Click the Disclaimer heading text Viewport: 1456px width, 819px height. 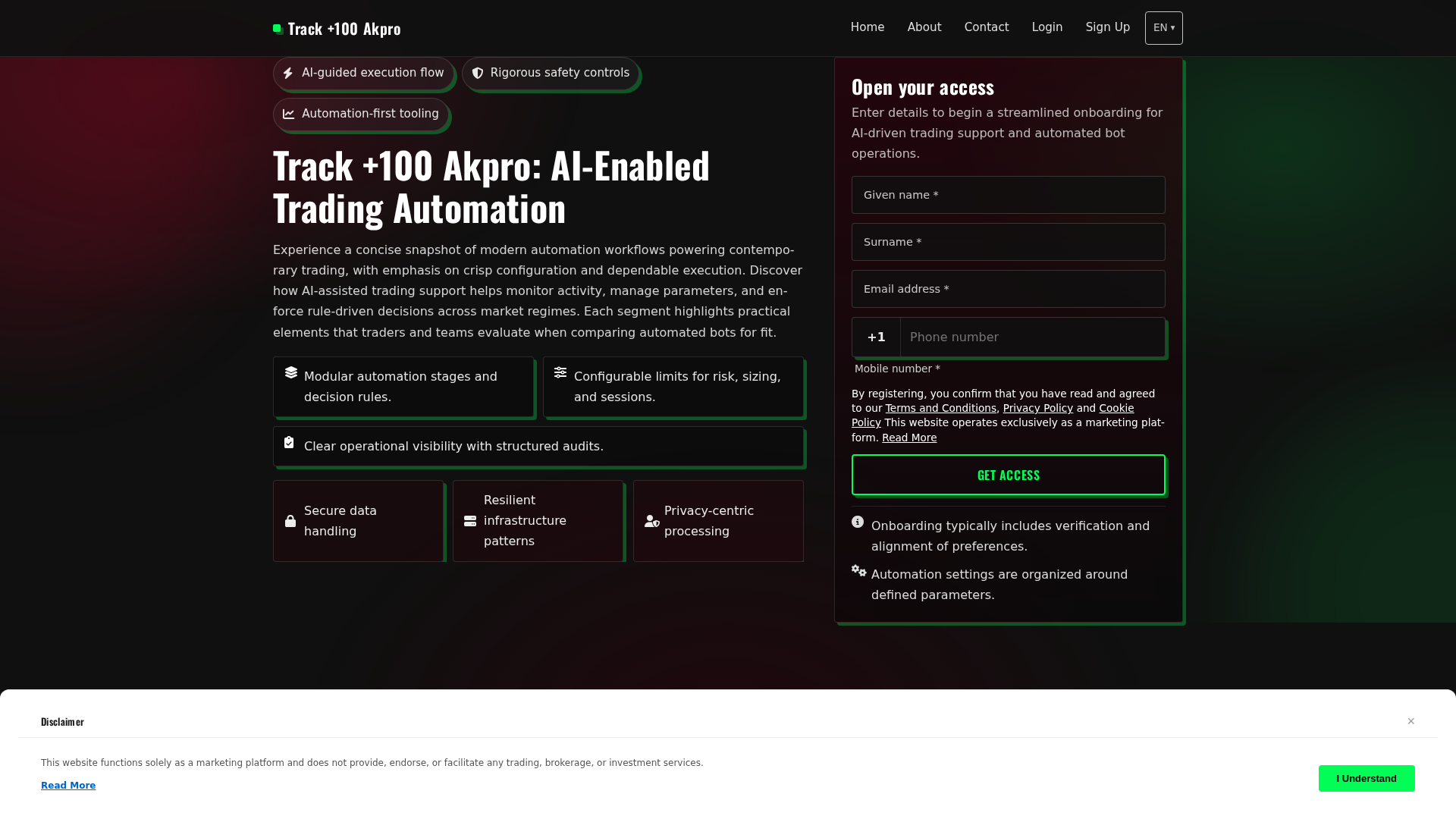pyautogui.click(x=62, y=722)
